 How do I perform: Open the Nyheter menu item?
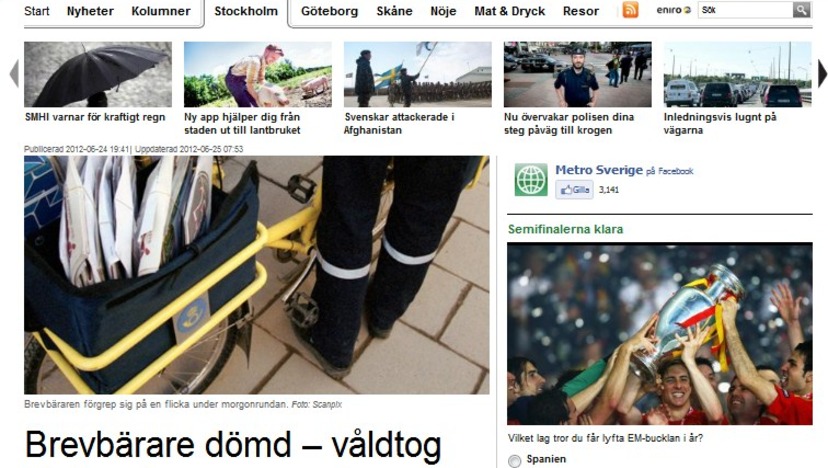coord(90,11)
